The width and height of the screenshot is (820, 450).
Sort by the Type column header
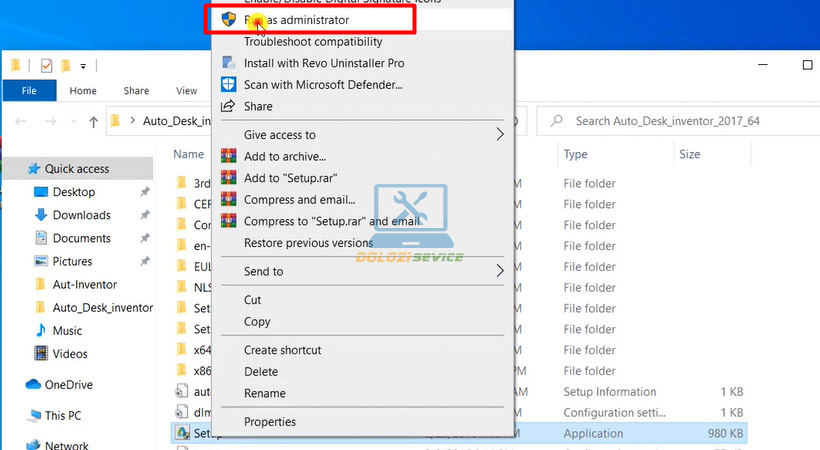click(575, 154)
